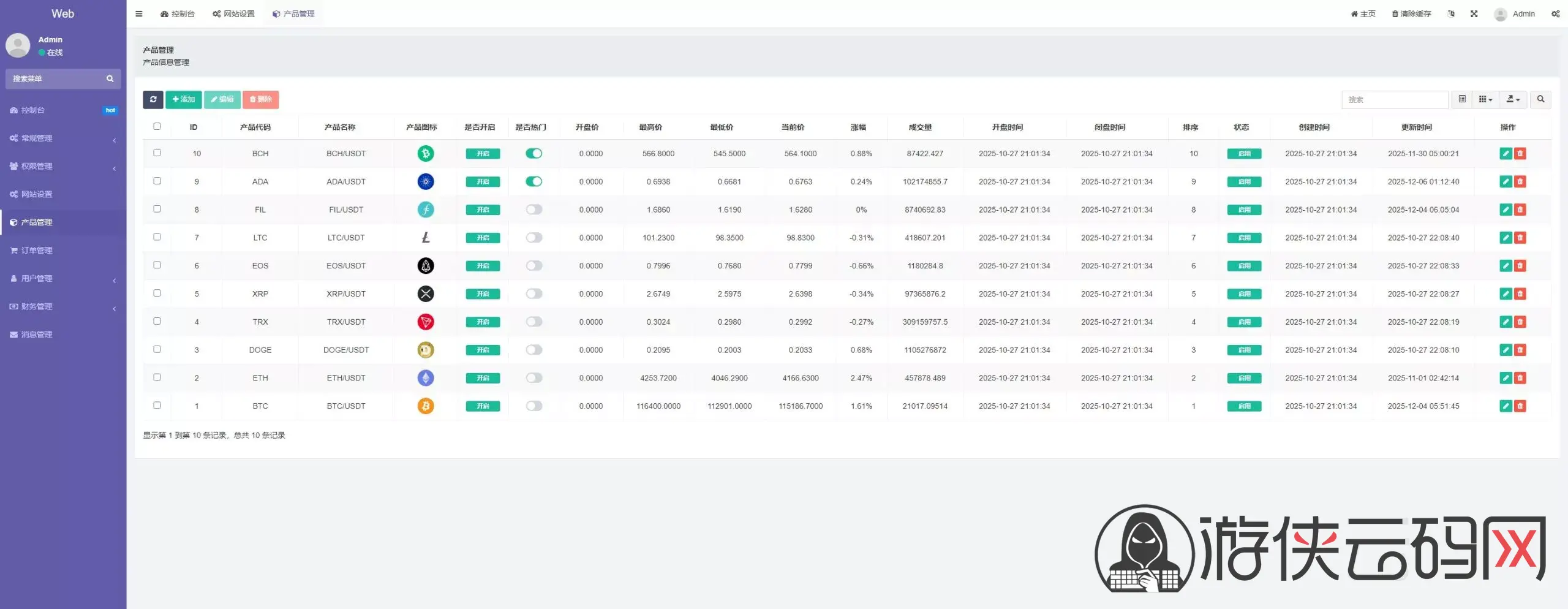Click the green 添加 button
This screenshot has width=1568, height=609.
point(184,99)
